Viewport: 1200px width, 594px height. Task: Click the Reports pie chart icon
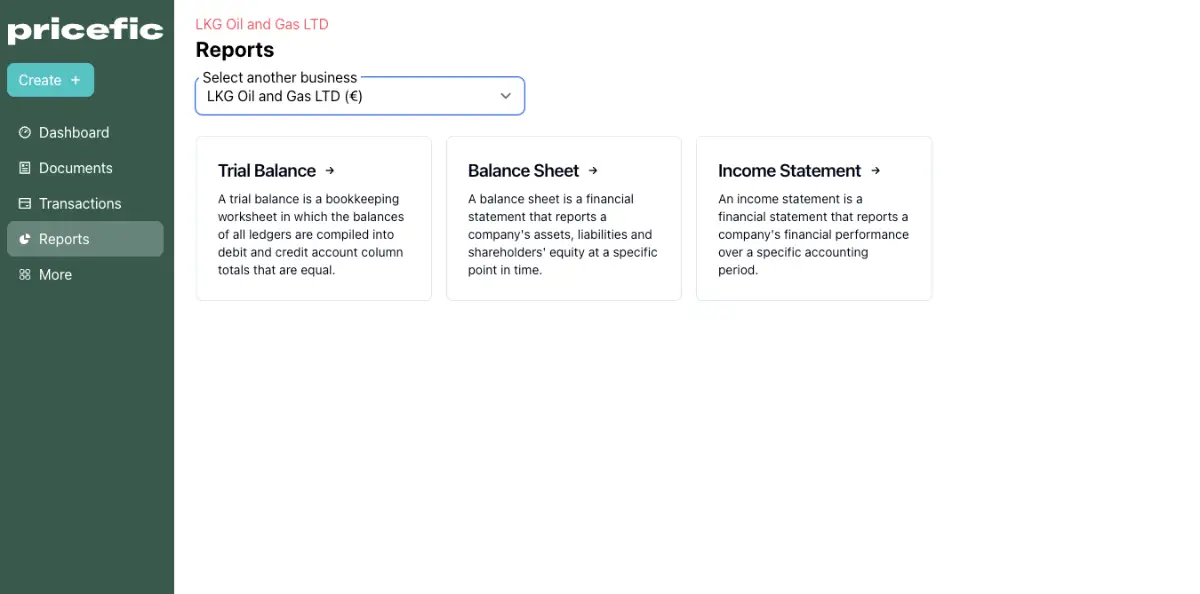25,239
